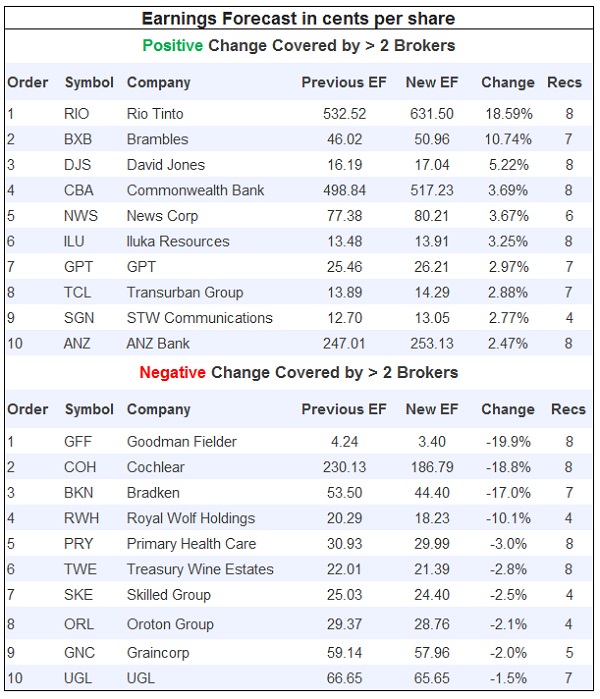600x699 pixels.
Task: Click the -19.9% change value
Action: point(507,441)
